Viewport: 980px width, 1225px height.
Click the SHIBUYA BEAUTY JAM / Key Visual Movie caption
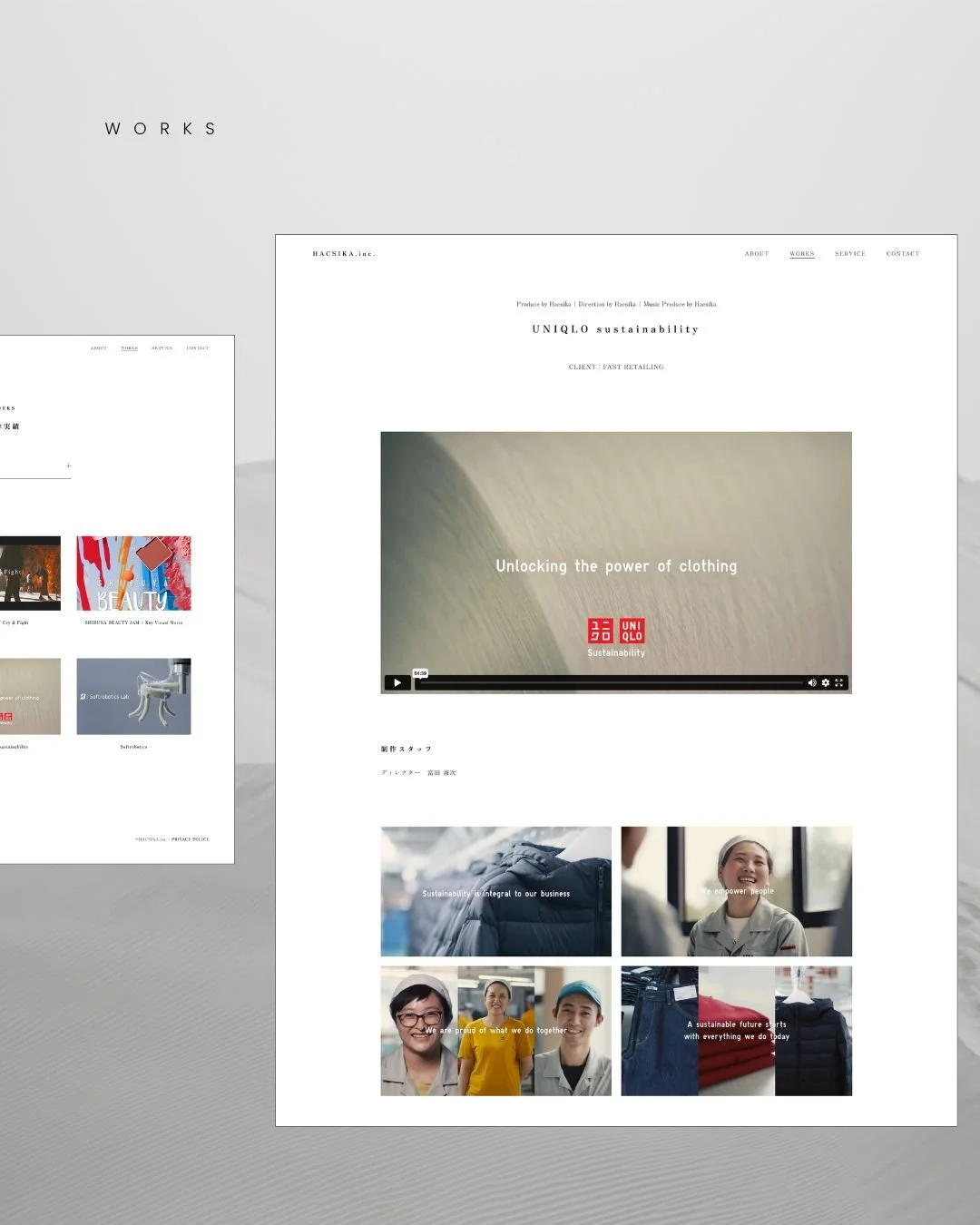[133, 622]
